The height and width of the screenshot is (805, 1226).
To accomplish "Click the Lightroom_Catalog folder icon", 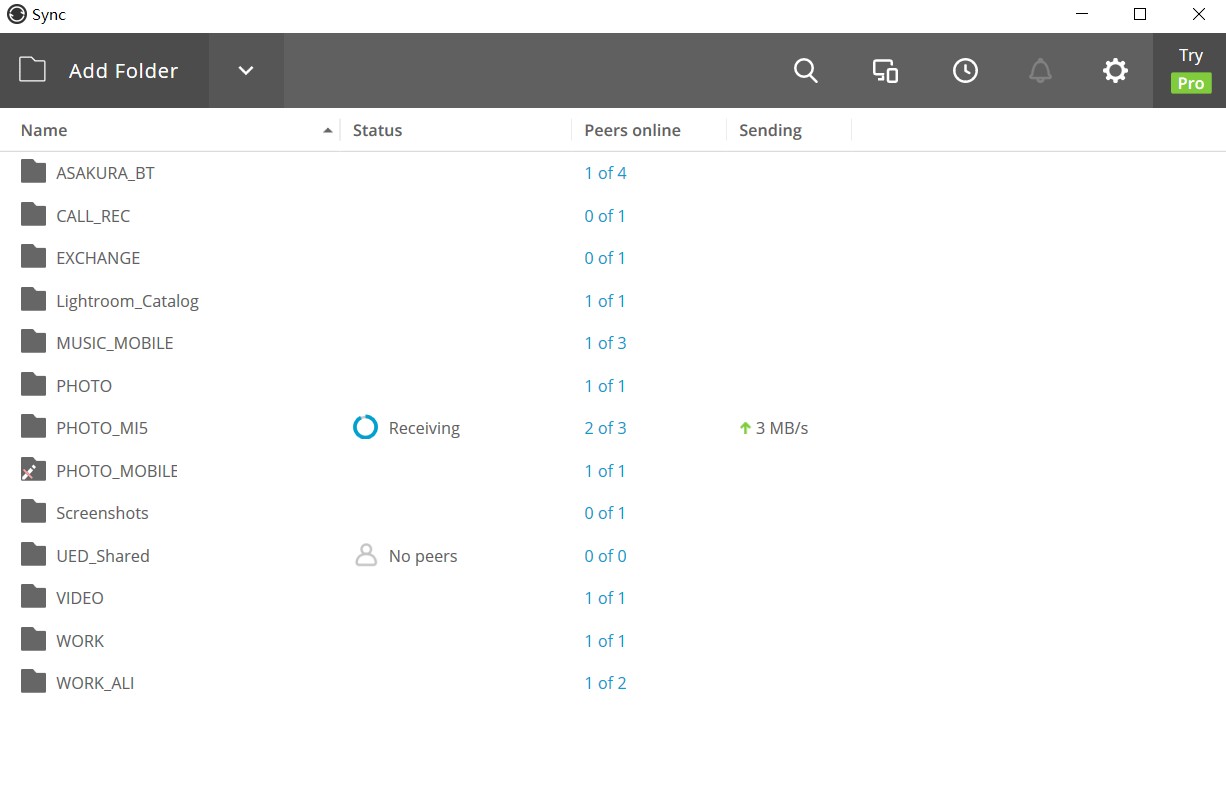I will coord(34,300).
